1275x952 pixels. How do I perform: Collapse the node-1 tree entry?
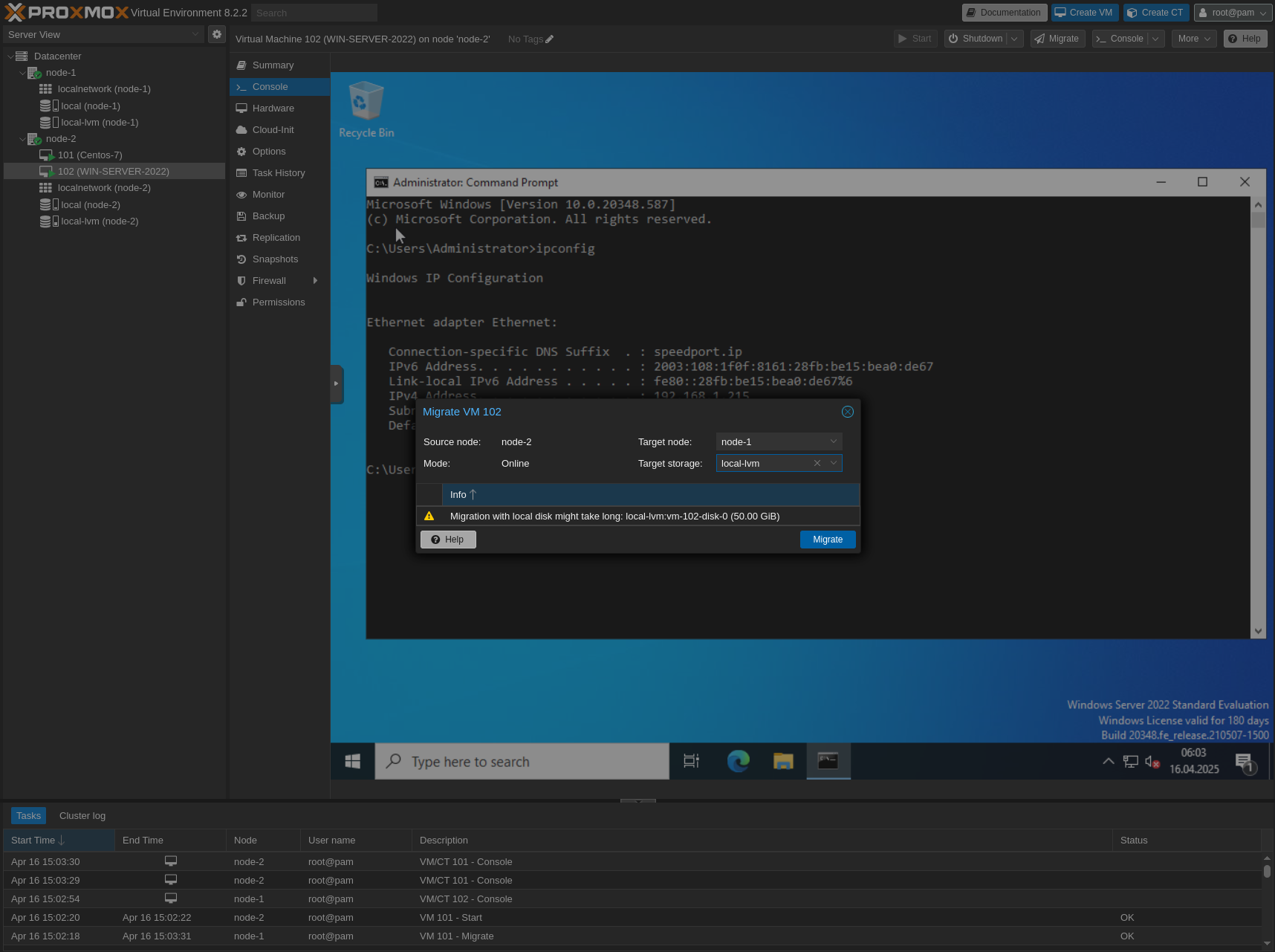(x=23, y=72)
